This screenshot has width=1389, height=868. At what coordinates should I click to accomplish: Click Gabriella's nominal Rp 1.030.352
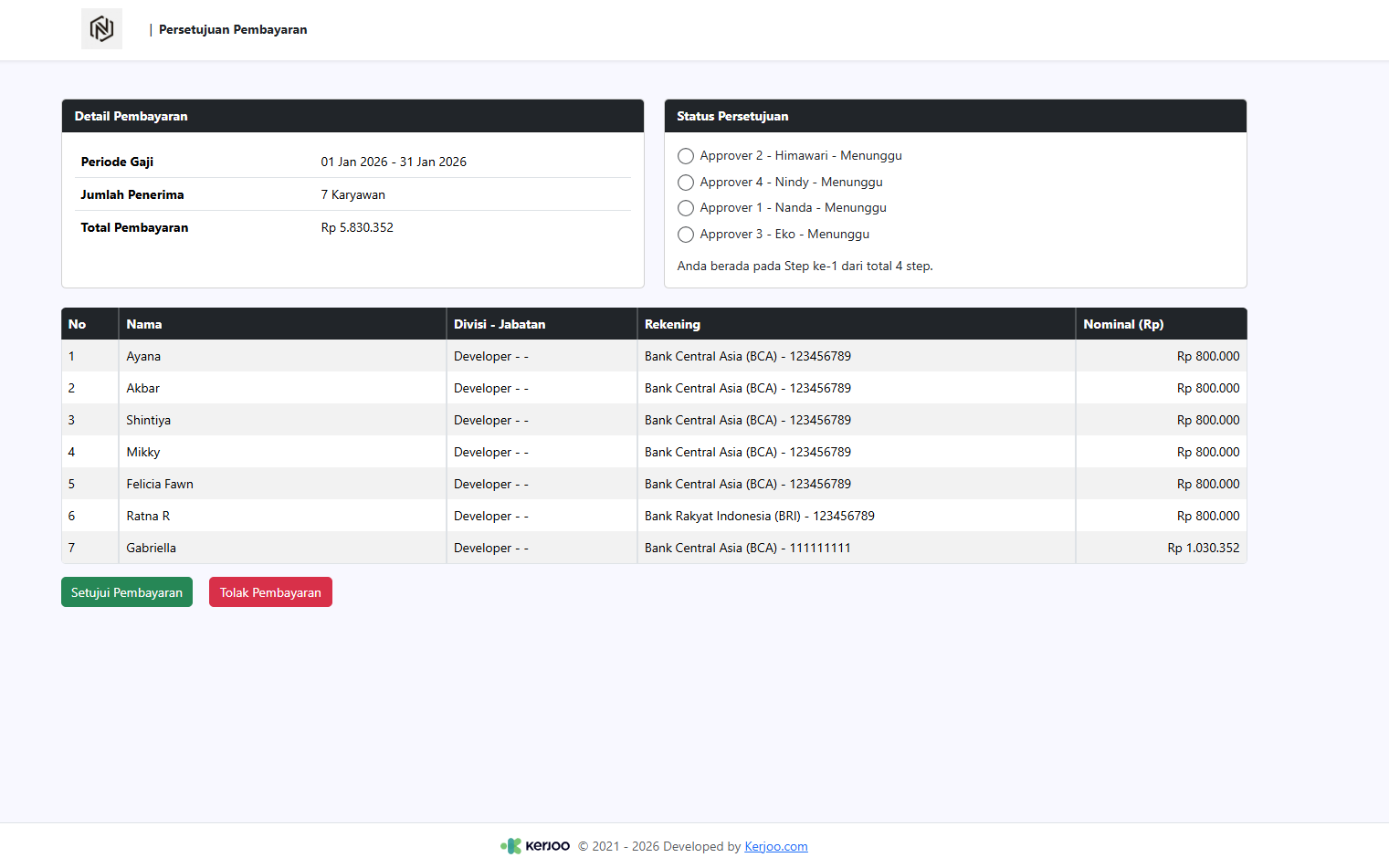1203,548
